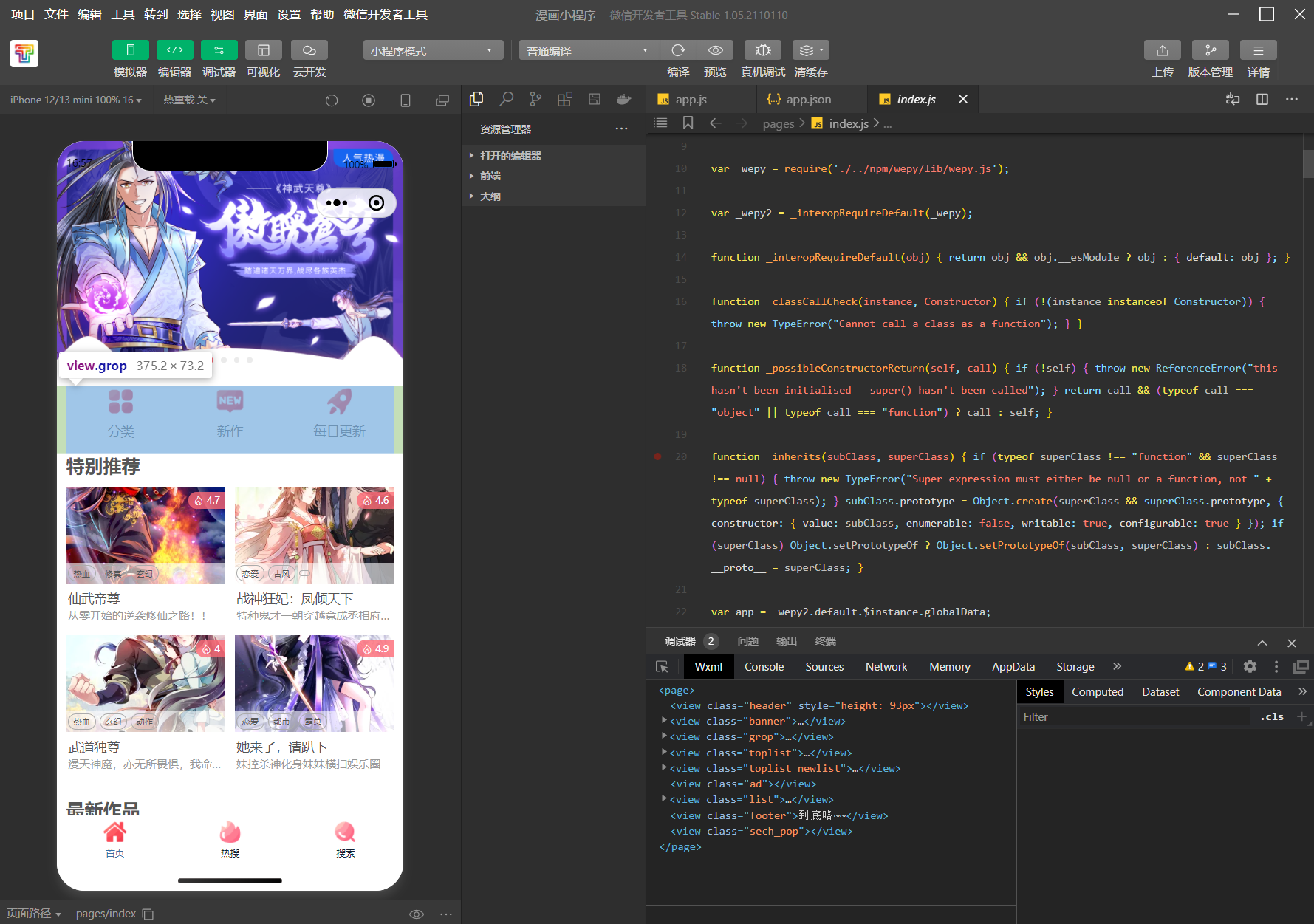Tap the 搜索 tab in simulator
Viewport: 1314px width, 924px height.
click(x=345, y=839)
